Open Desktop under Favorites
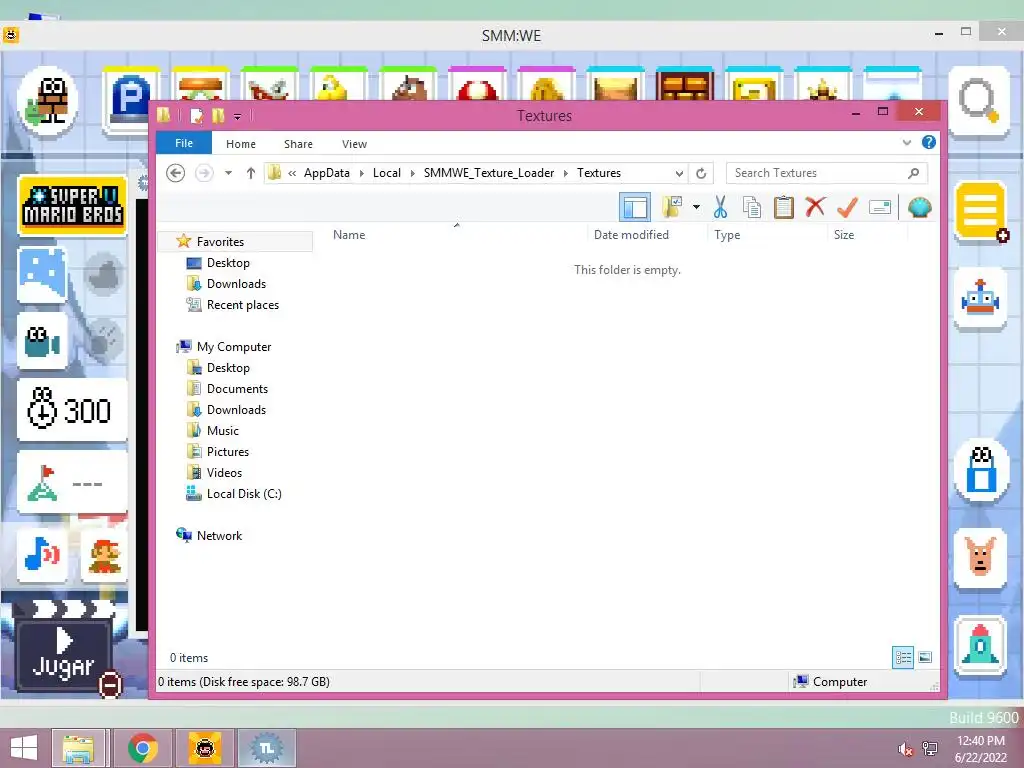The height and width of the screenshot is (768, 1024). pos(228,263)
